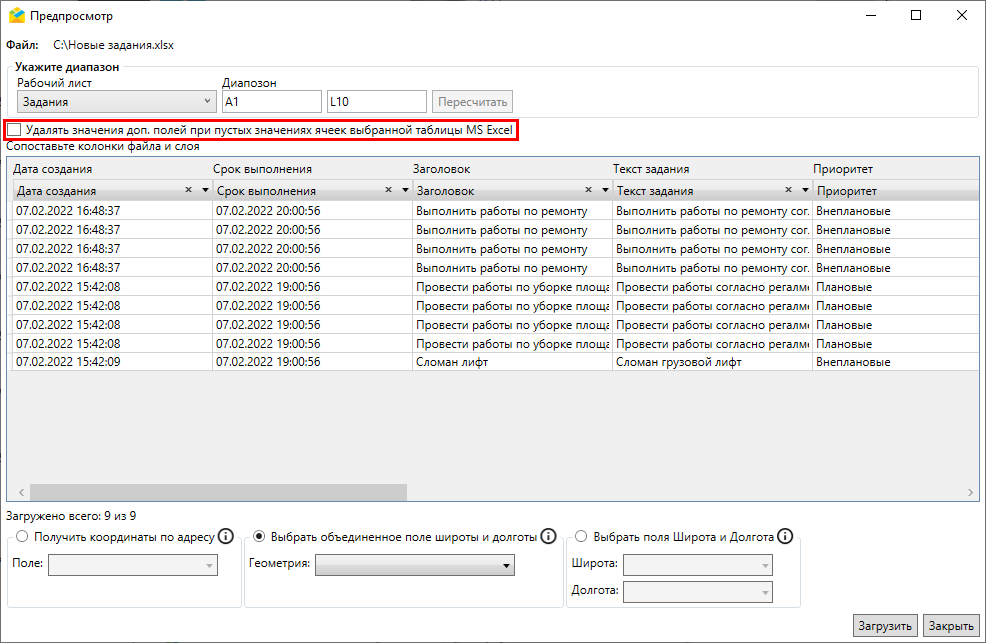The width and height of the screenshot is (986, 643).
Task: Click the horizontal scrollbar thumb under the table
Action: coord(218,492)
